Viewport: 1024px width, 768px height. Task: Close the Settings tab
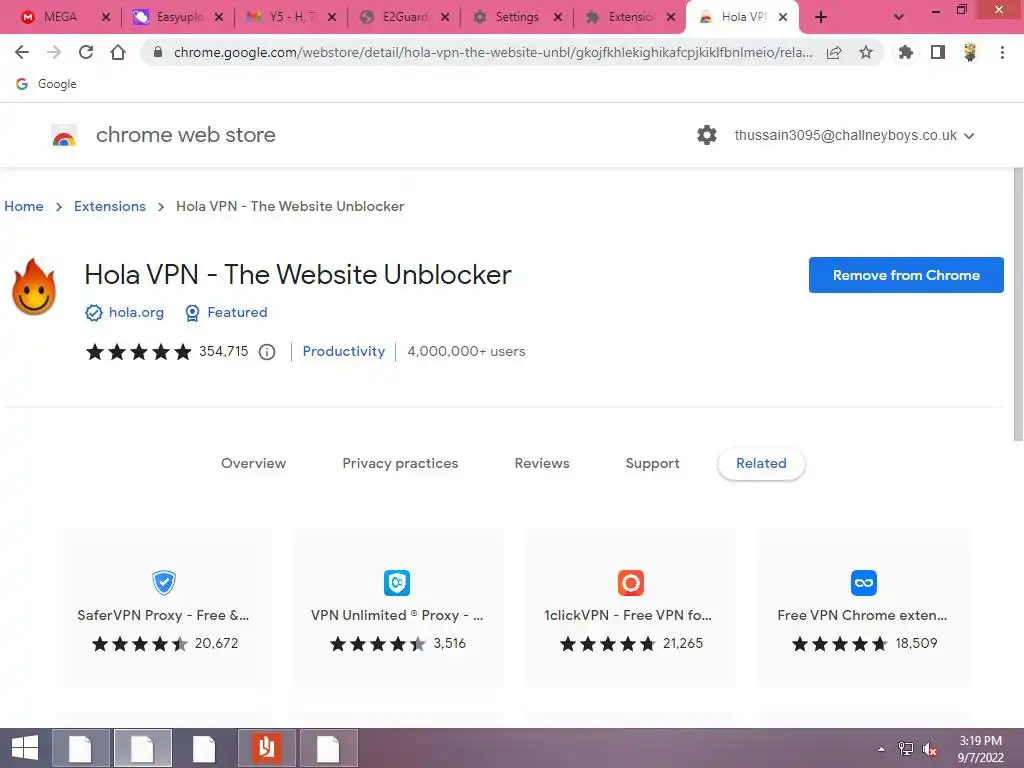click(x=558, y=17)
